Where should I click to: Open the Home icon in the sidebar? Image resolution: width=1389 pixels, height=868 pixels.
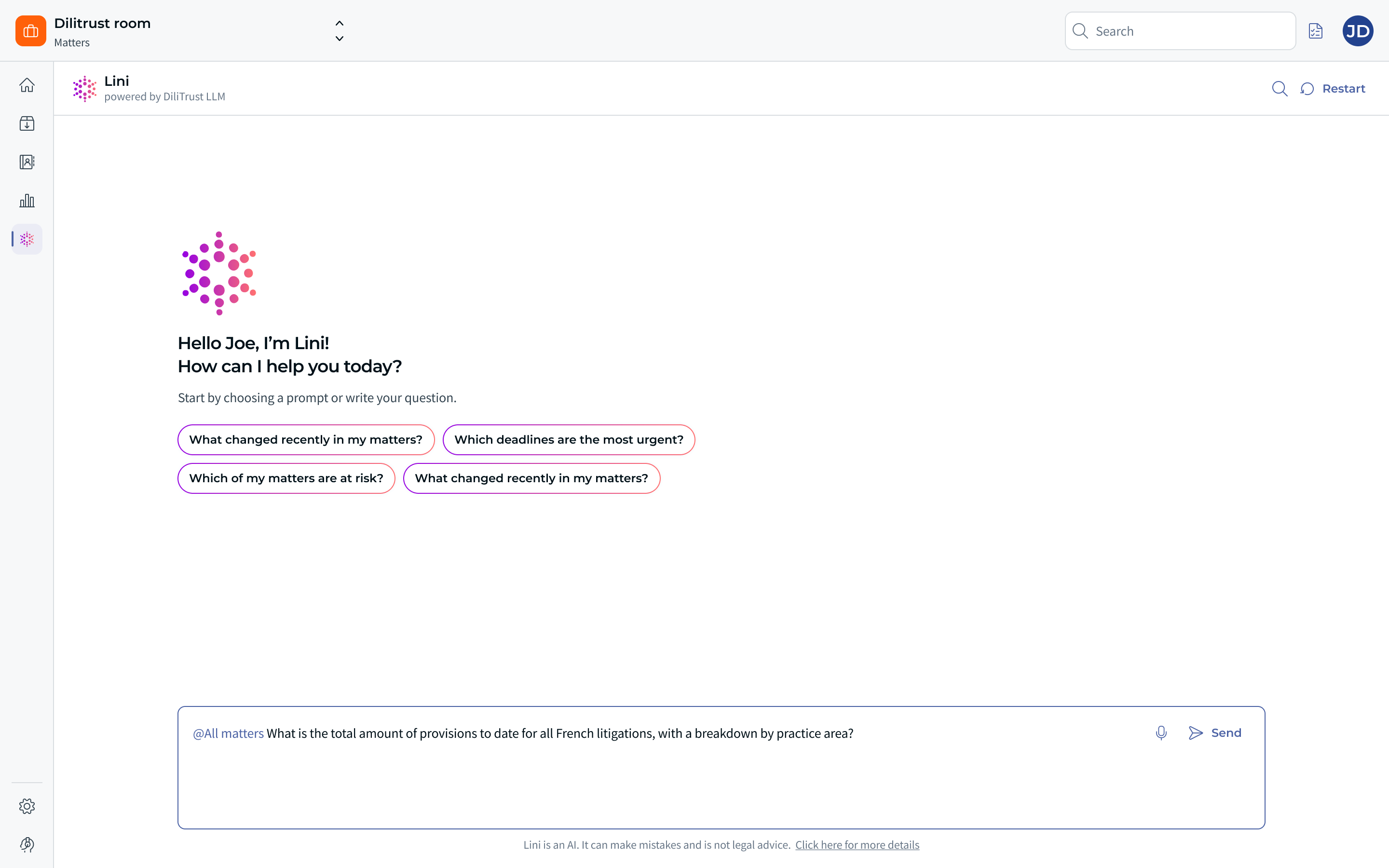[27, 85]
